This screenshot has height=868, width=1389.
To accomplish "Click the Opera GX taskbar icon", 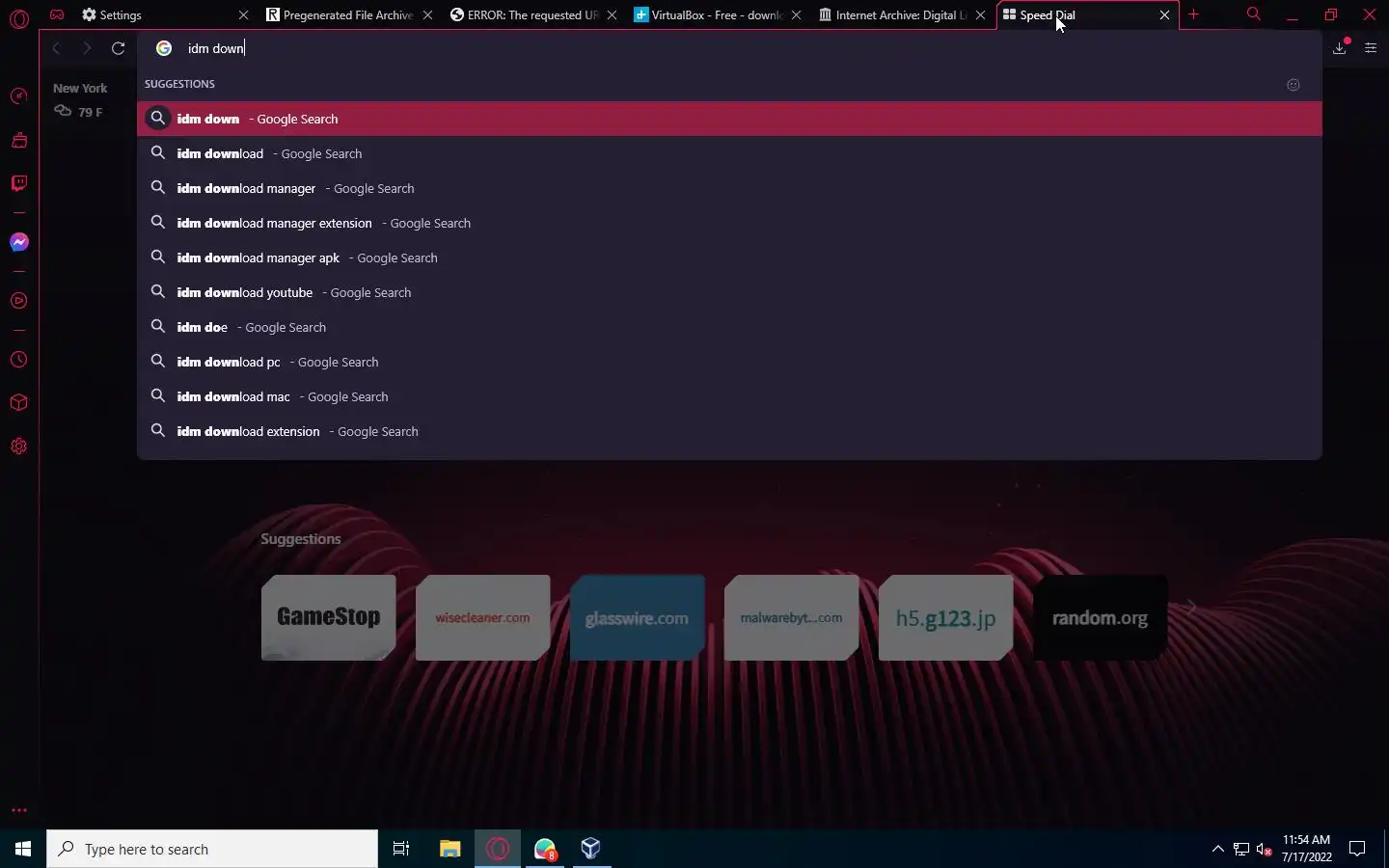I will click(x=498, y=849).
